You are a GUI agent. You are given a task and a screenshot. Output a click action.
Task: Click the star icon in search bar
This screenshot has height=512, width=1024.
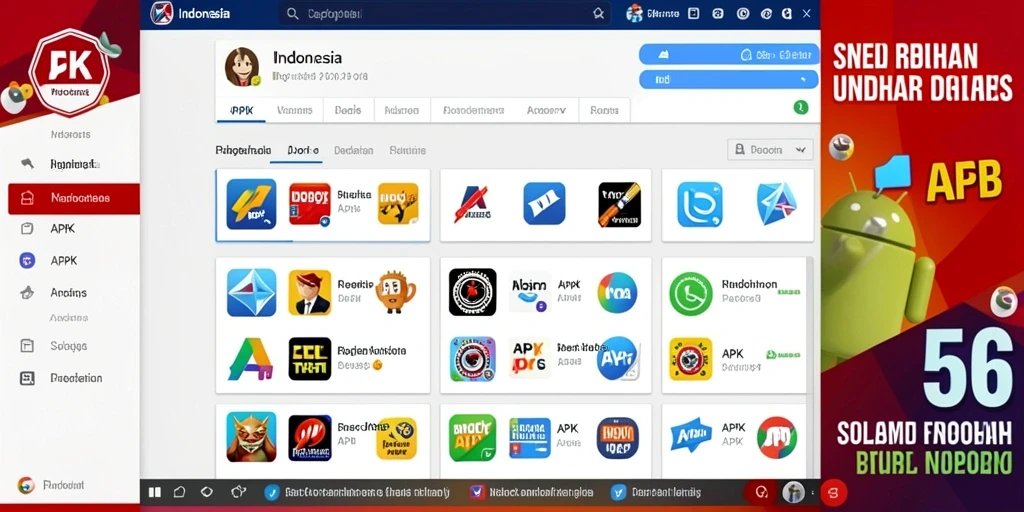tap(598, 14)
